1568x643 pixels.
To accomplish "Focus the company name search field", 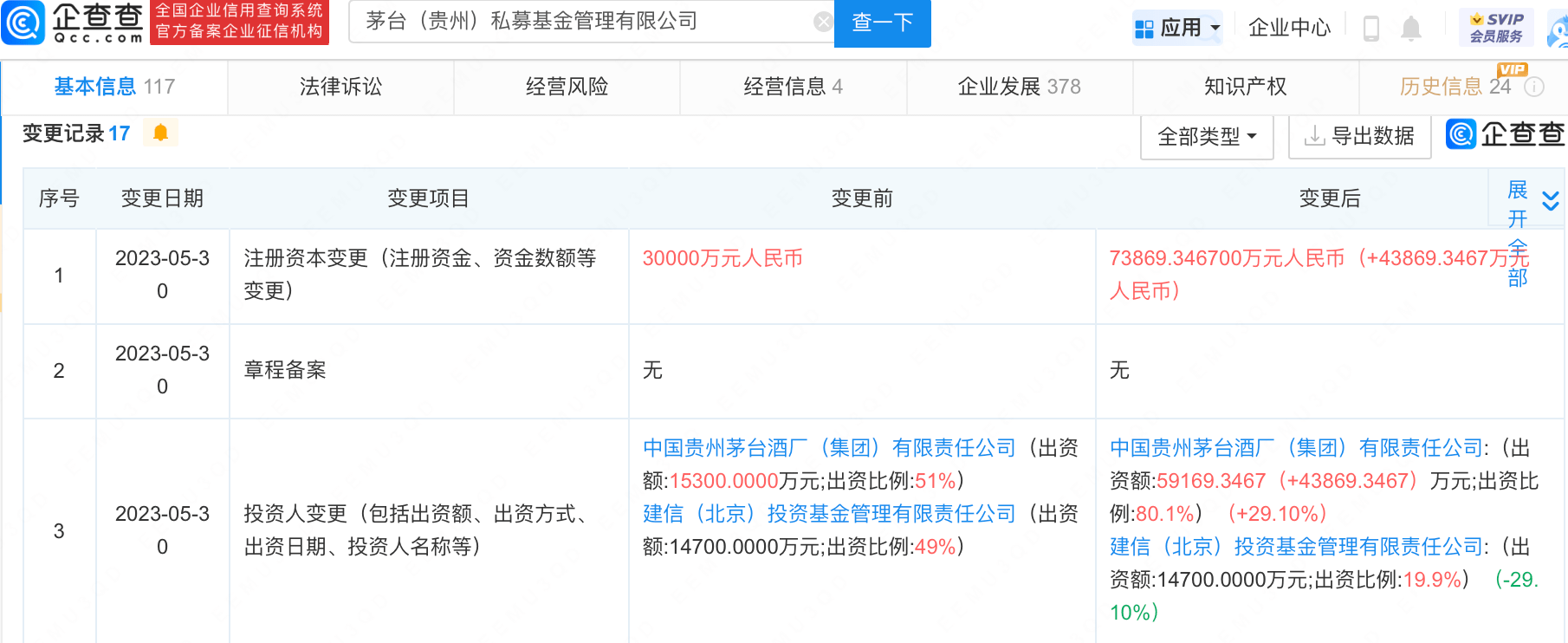I will [x=580, y=22].
